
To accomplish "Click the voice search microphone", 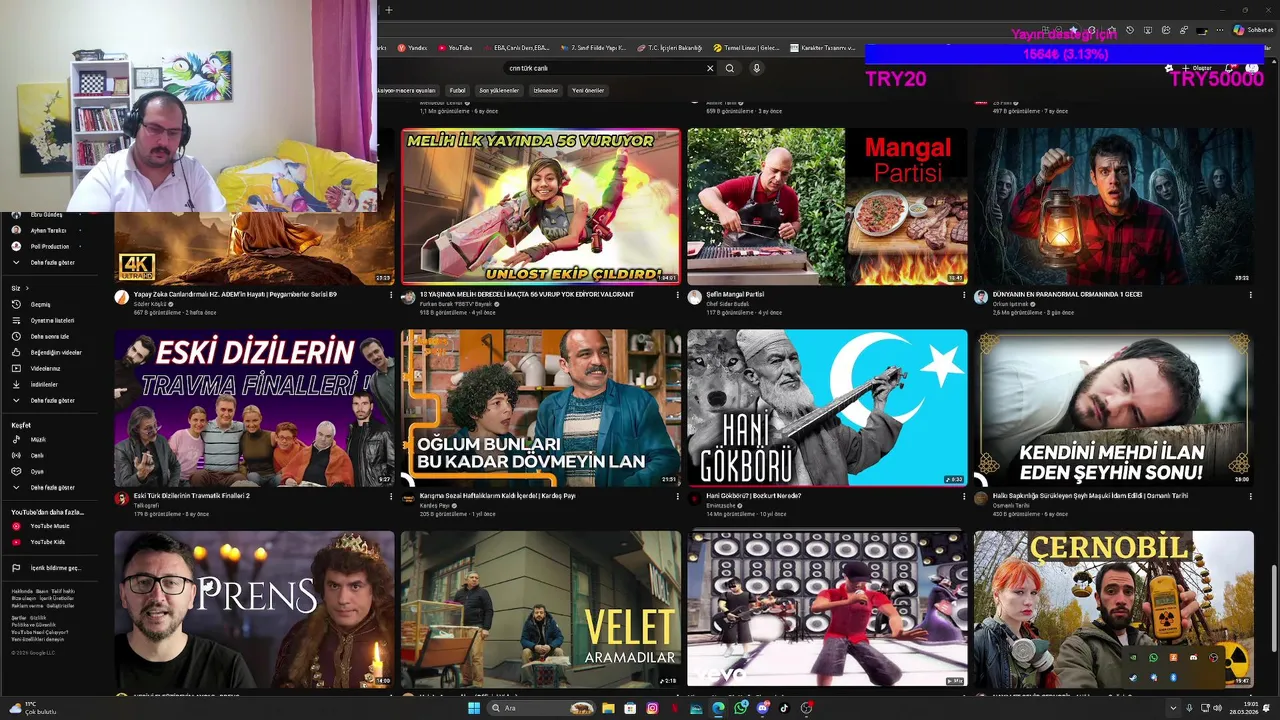I will pos(756,68).
